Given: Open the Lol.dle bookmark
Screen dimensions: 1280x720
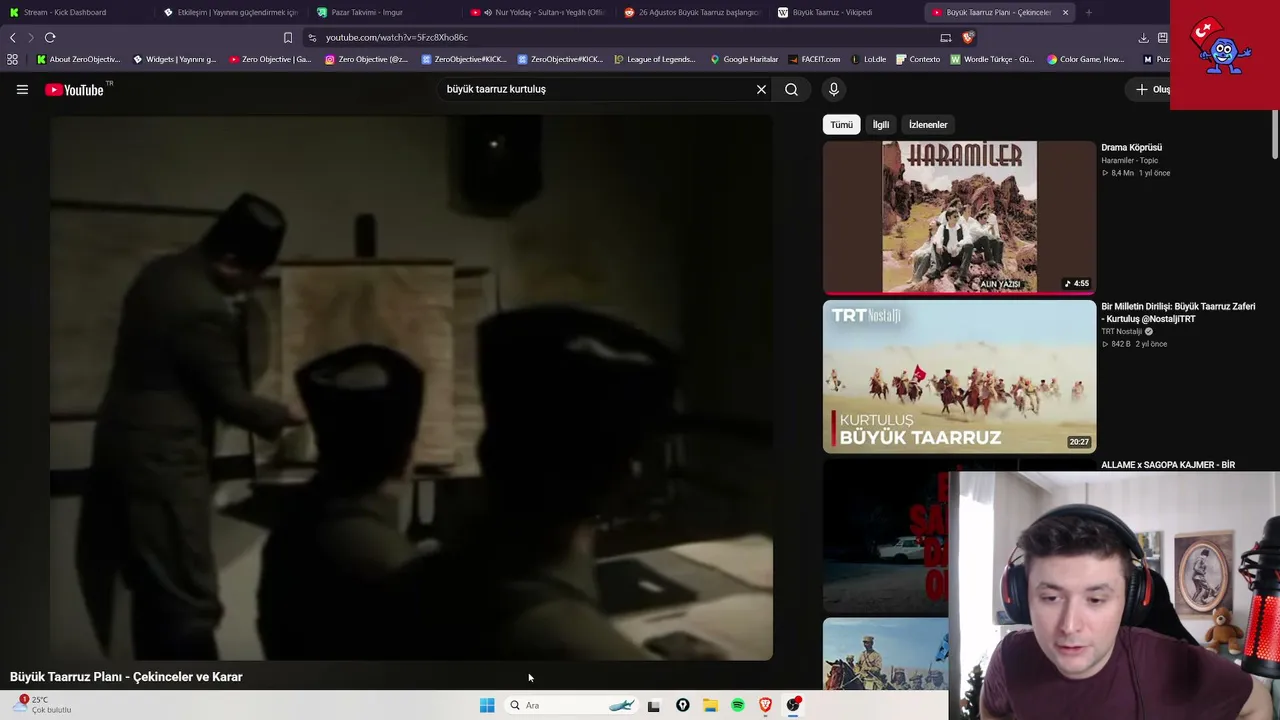Looking at the screenshot, I should tap(869, 59).
